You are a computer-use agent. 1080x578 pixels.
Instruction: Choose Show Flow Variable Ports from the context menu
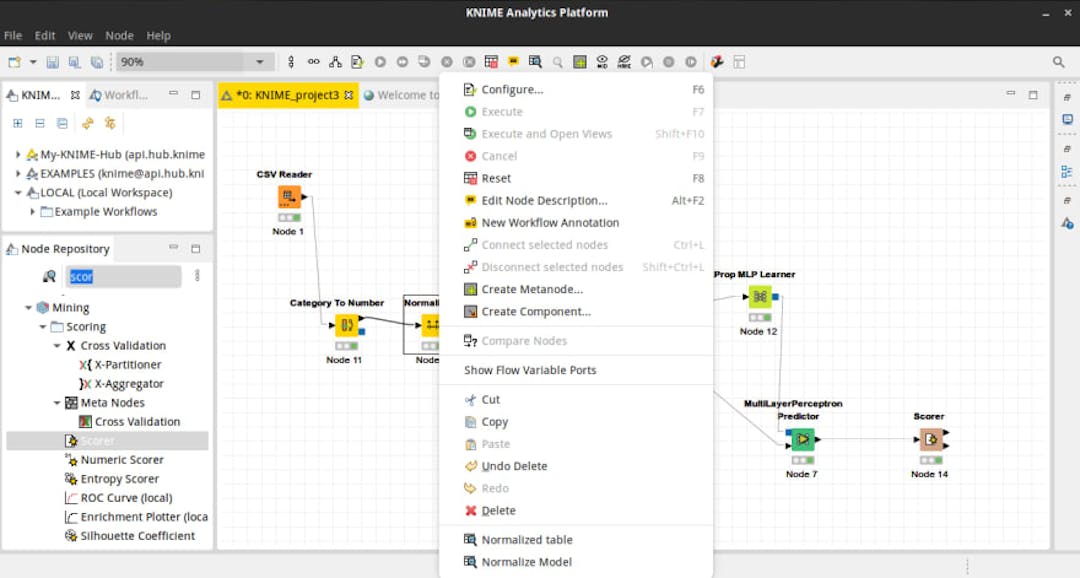coord(531,369)
